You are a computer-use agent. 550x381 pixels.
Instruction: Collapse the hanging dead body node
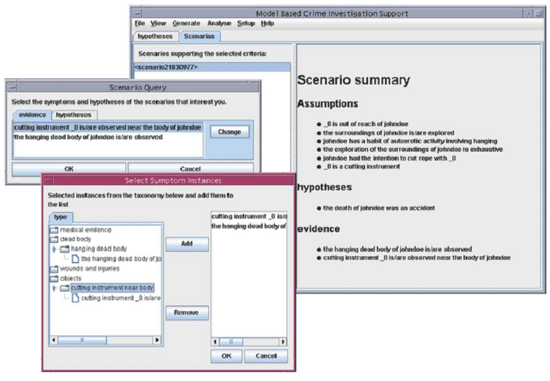pos(54,249)
